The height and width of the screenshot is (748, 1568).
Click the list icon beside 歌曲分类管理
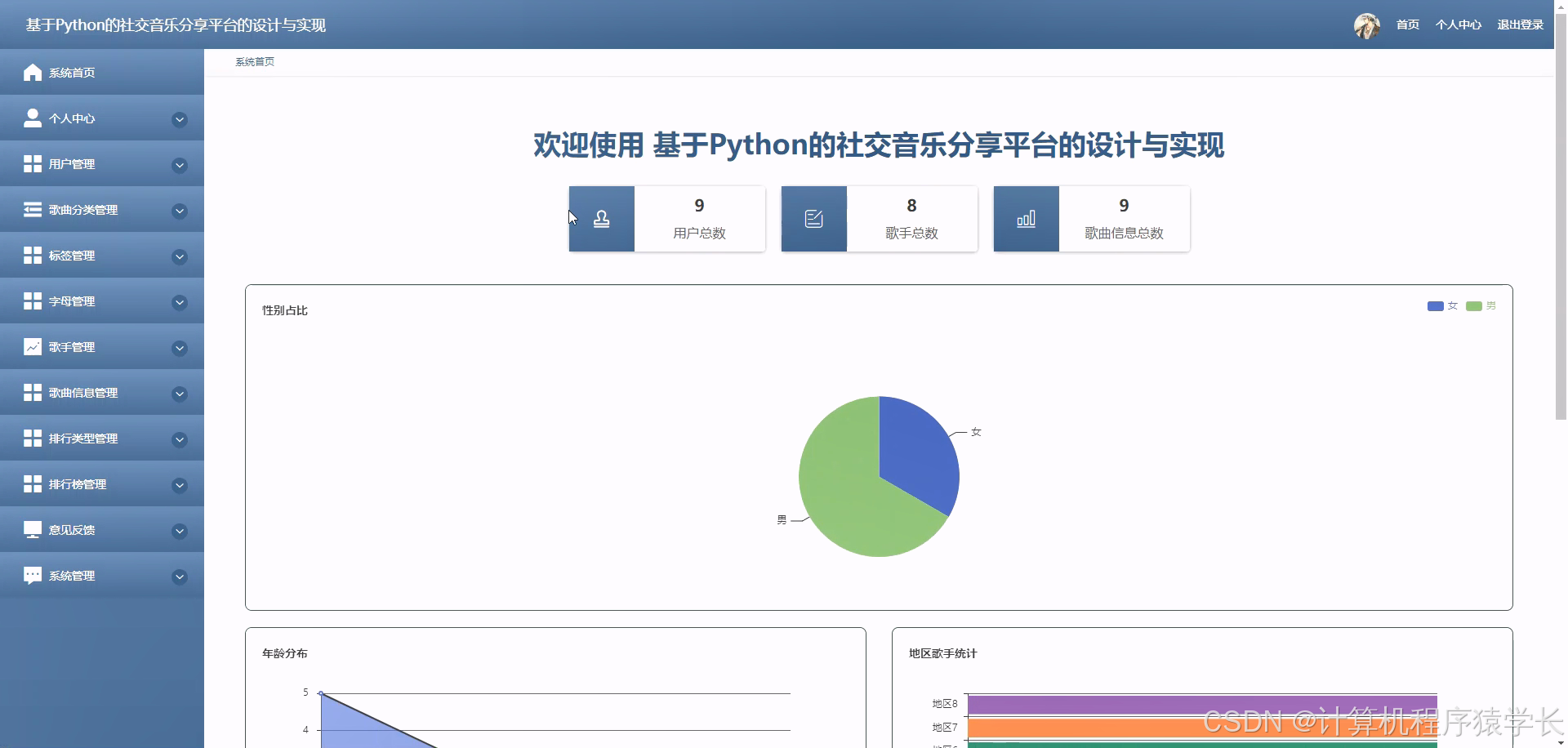coord(33,210)
